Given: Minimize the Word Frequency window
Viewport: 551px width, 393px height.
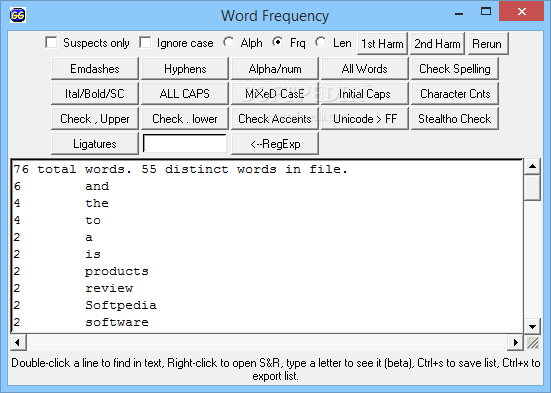Looking at the screenshot, I should [x=459, y=13].
